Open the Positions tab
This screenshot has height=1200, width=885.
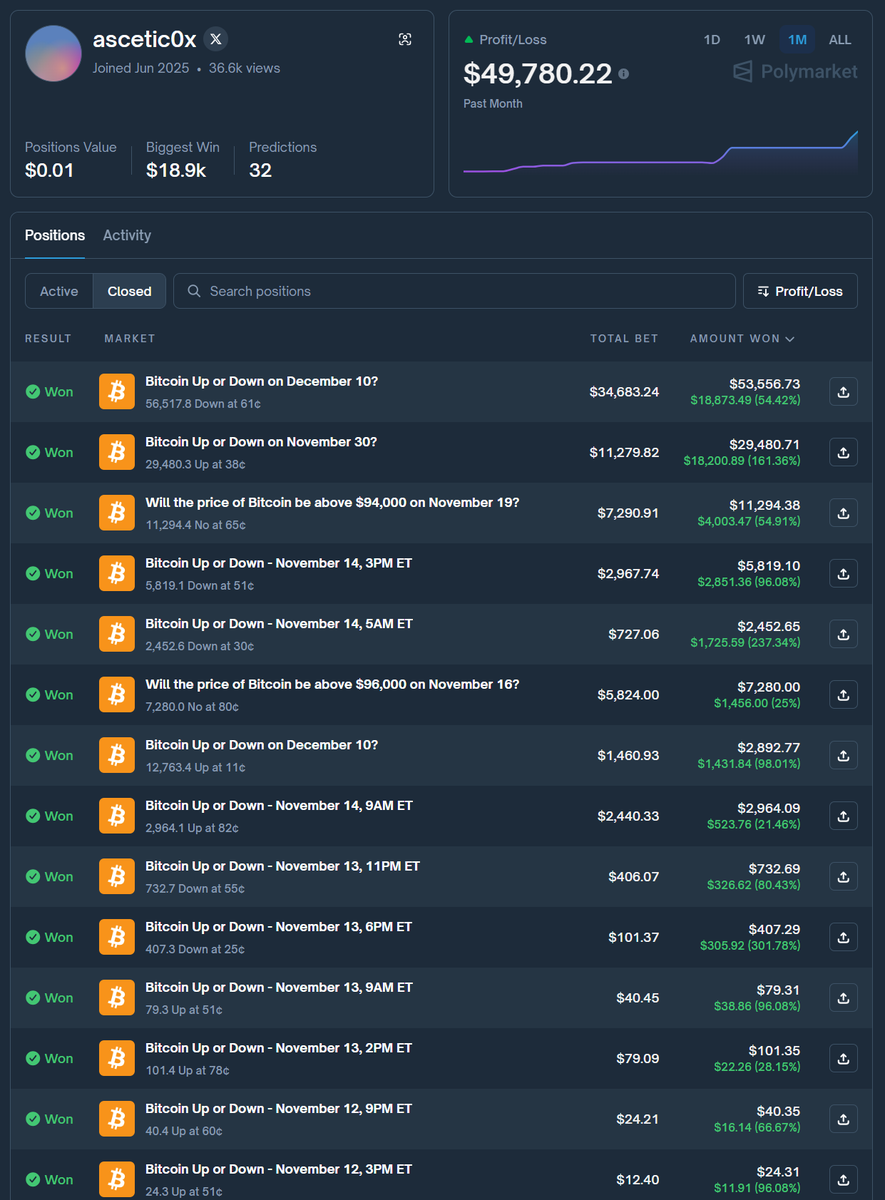coord(55,235)
